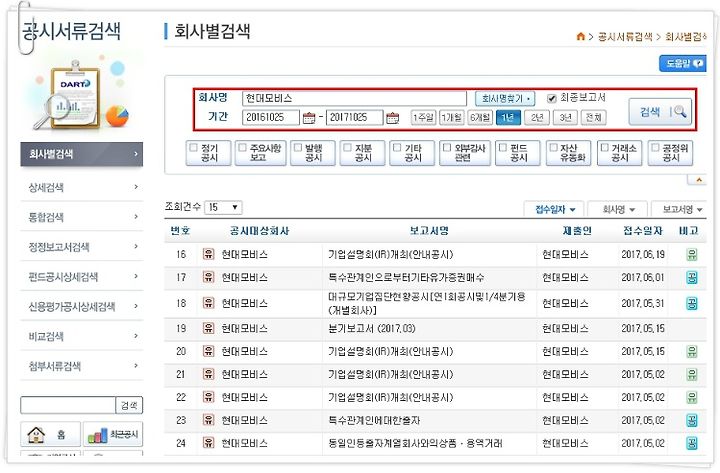720x473 pixels.
Task: Open report 특수관계인으로부터기타유가증권매수
Action: (x=406, y=277)
